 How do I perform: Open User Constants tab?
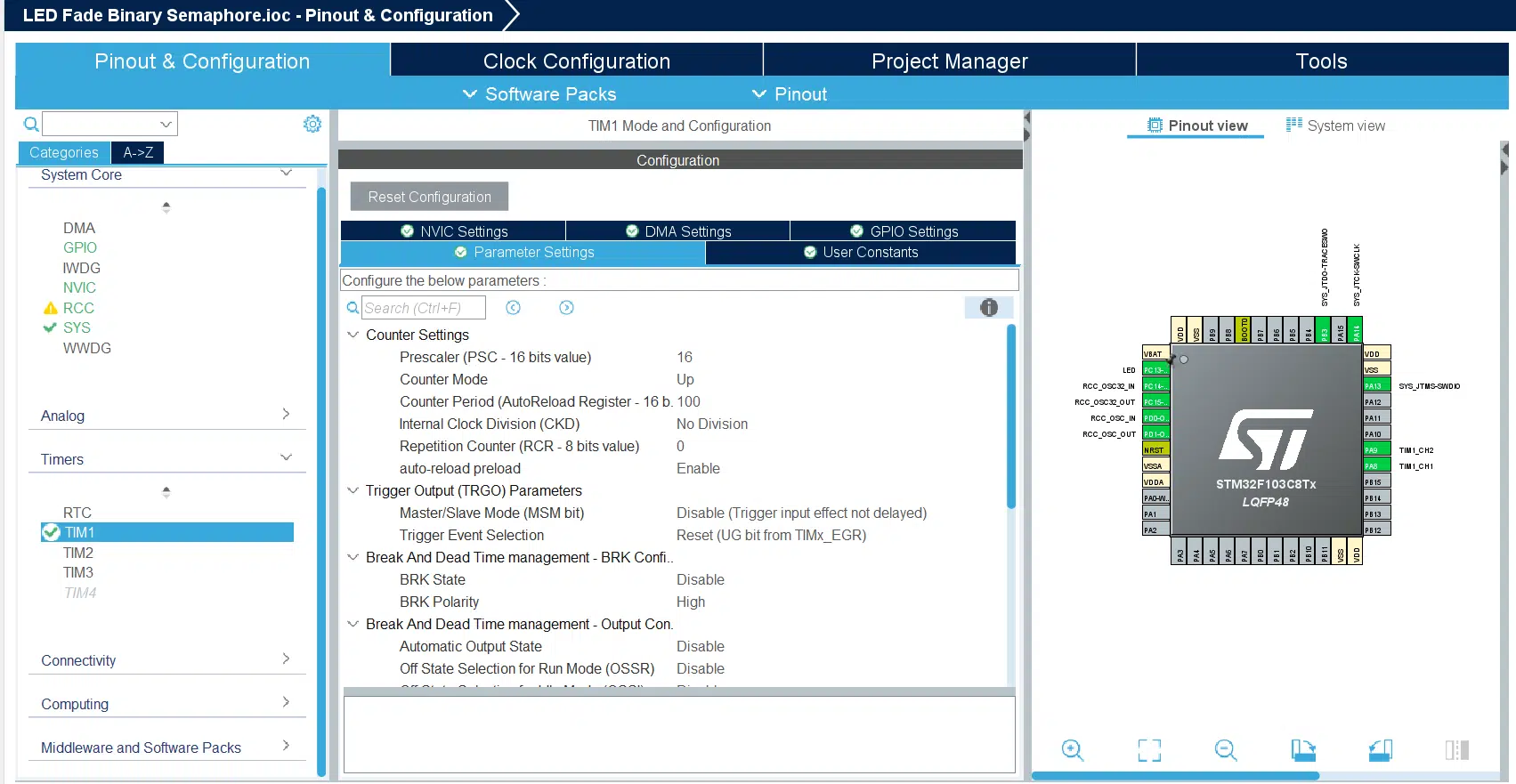[860, 253]
